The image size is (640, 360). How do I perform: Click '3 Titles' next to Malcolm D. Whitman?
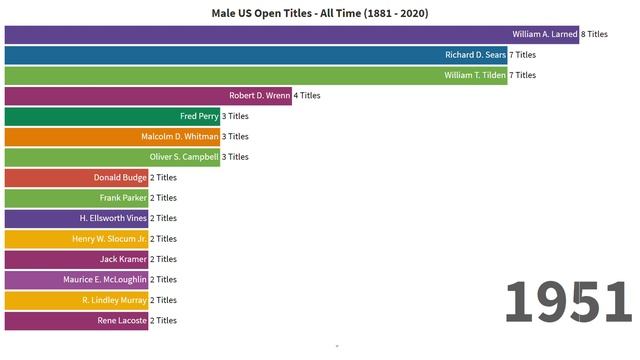(x=235, y=136)
